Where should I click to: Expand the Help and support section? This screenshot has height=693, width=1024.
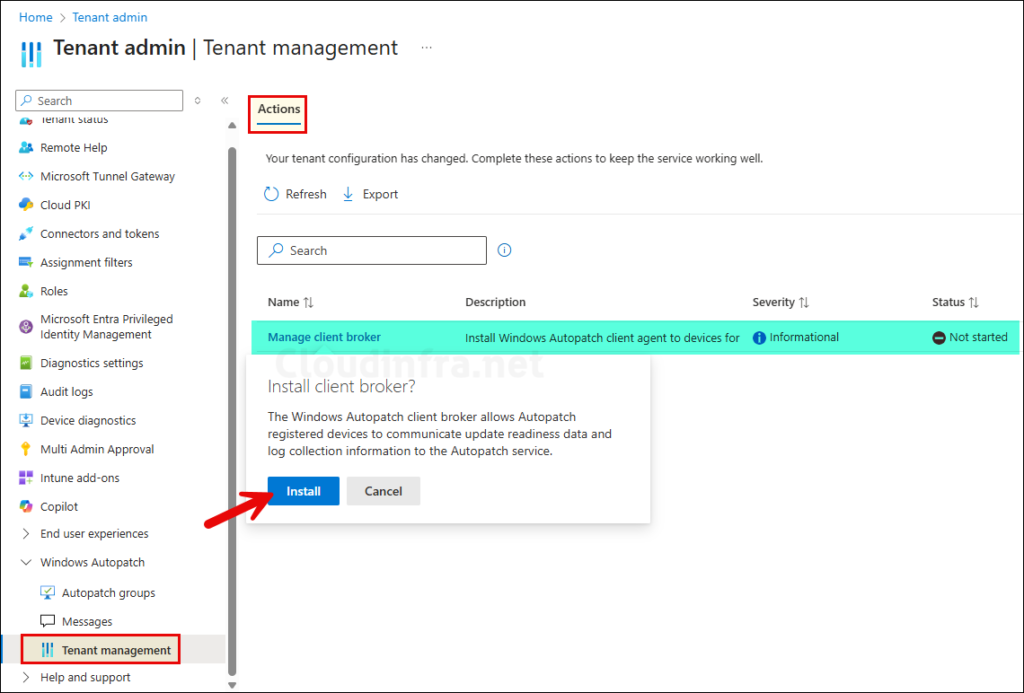[26, 678]
